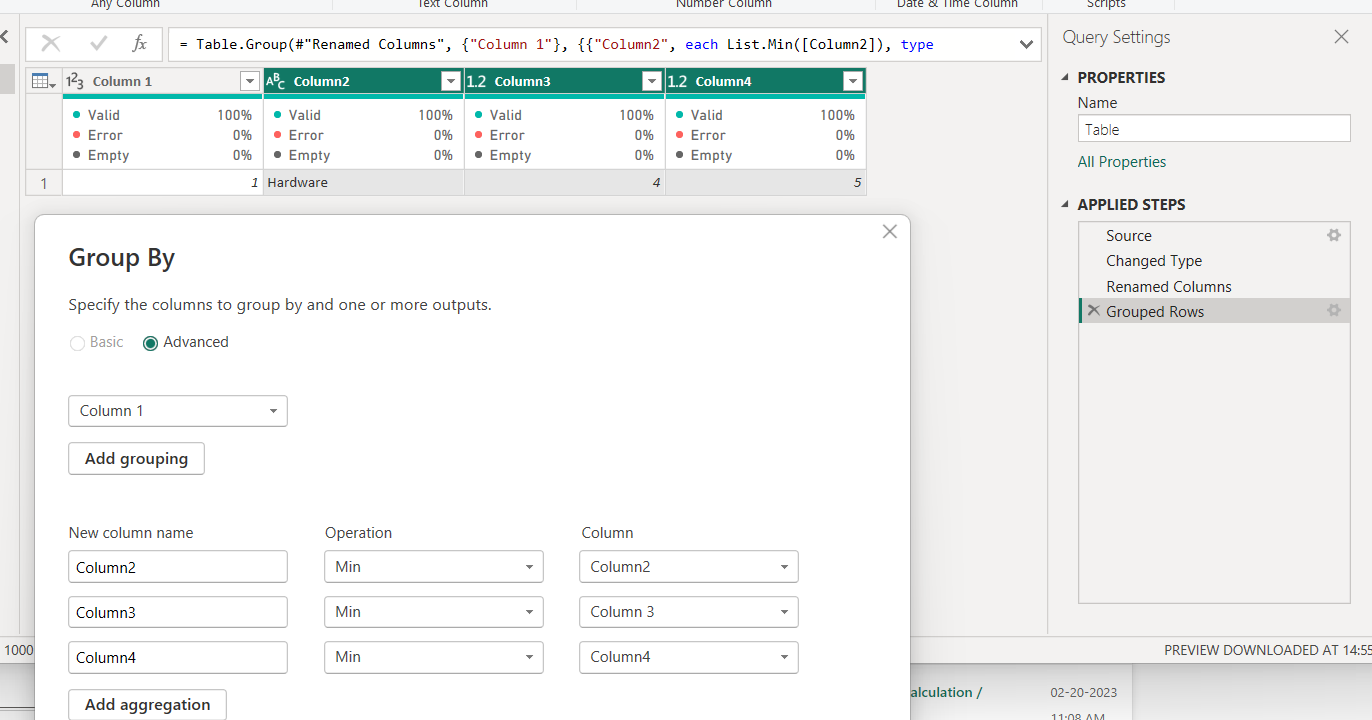
Task: Close the Query Settings pane
Action: coord(1342,37)
